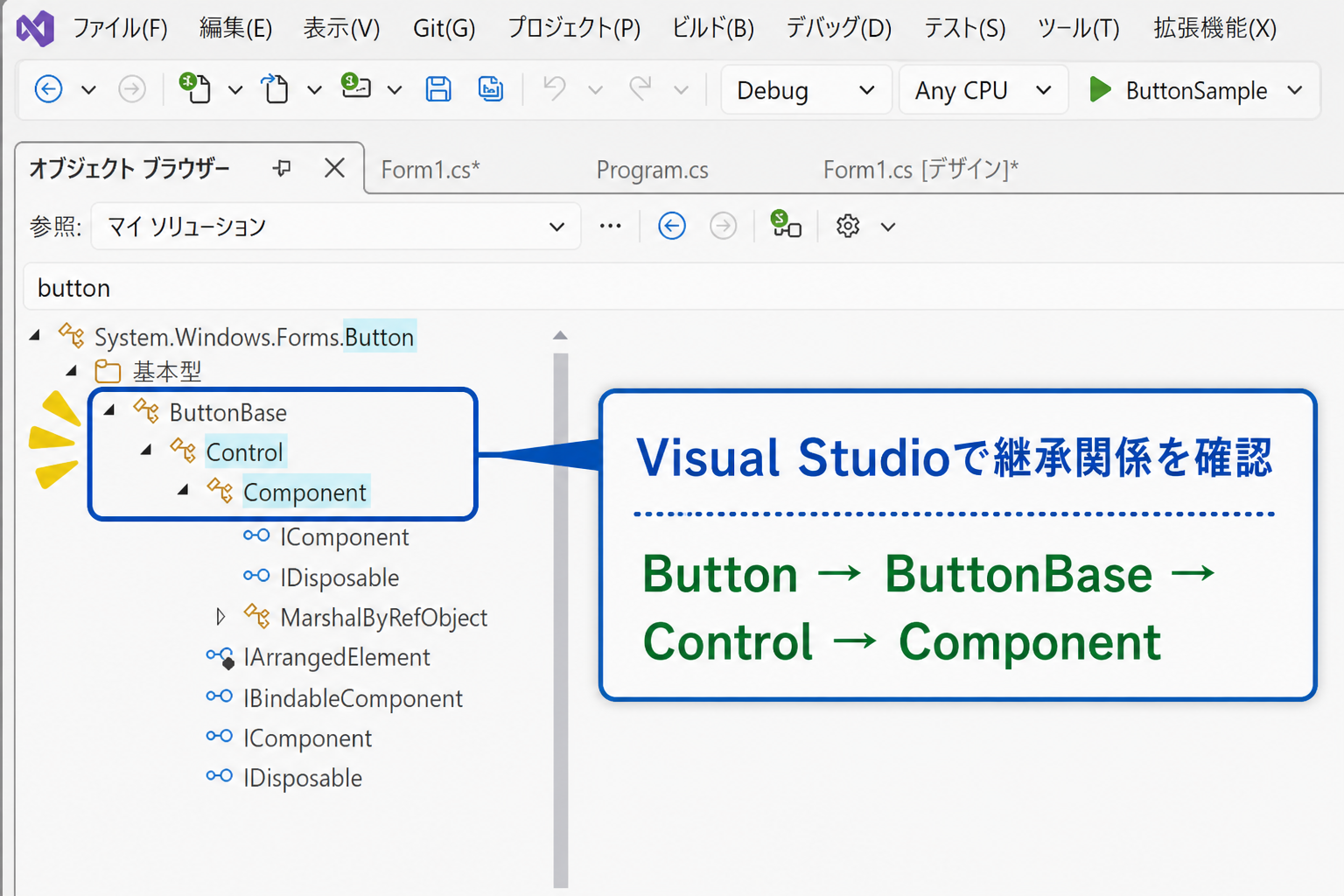Click System.Windows.Forms.Button class icon
Screen dimensions: 1344x896
pos(71,335)
